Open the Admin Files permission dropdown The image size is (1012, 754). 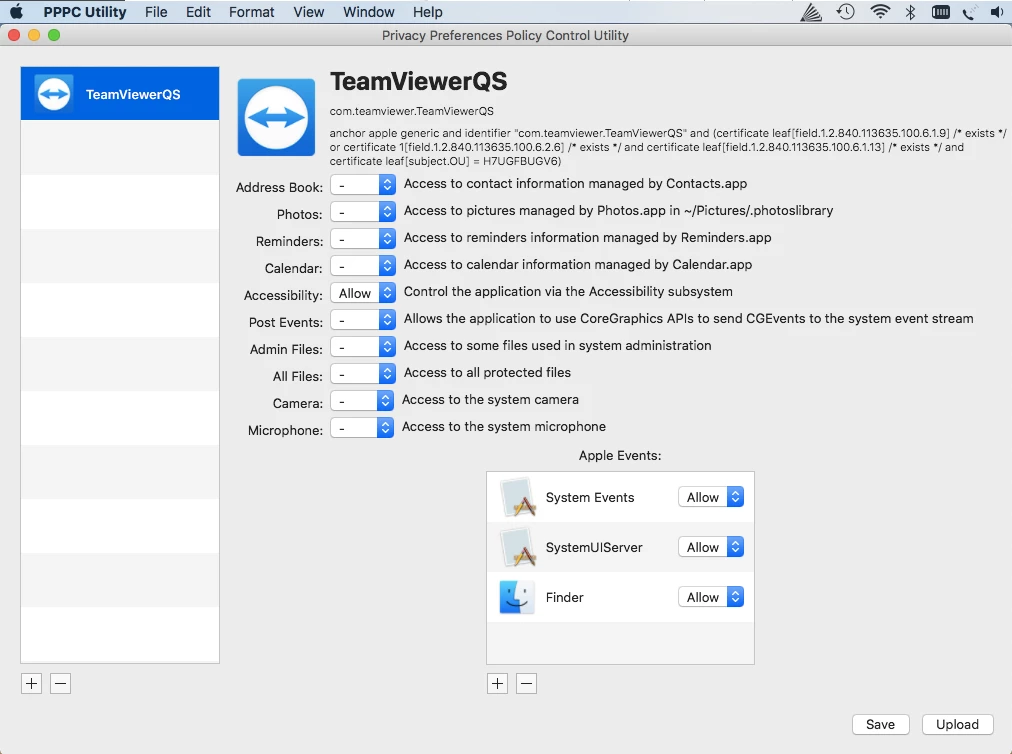(x=363, y=347)
